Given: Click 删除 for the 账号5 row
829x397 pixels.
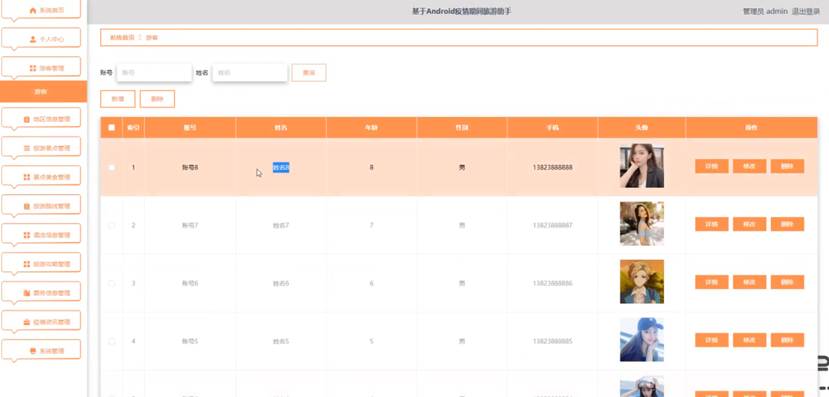Looking at the screenshot, I should 787,340.
